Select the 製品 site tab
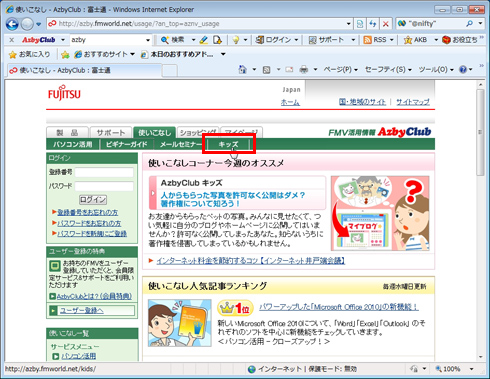490x379 pixels. click(67, 133)
